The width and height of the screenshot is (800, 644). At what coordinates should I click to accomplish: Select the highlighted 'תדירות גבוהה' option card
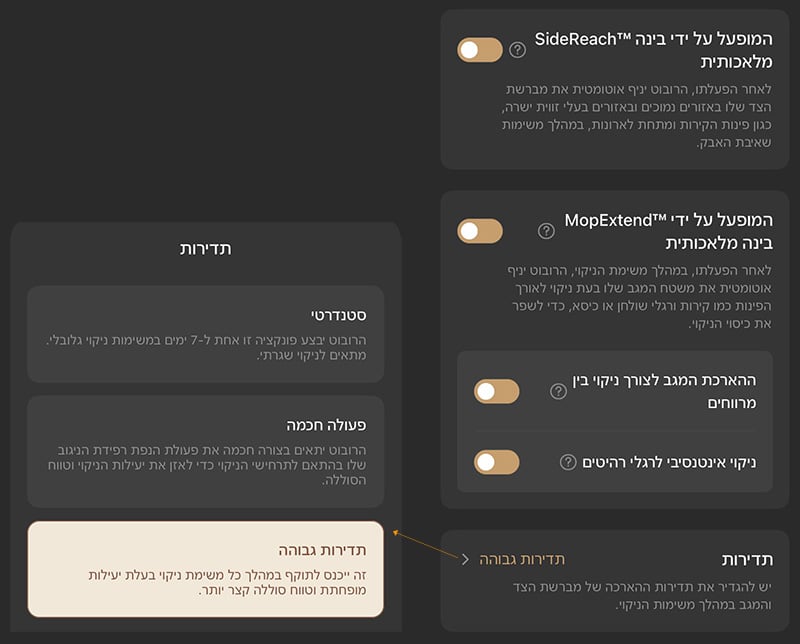click(x=205, y=568)
